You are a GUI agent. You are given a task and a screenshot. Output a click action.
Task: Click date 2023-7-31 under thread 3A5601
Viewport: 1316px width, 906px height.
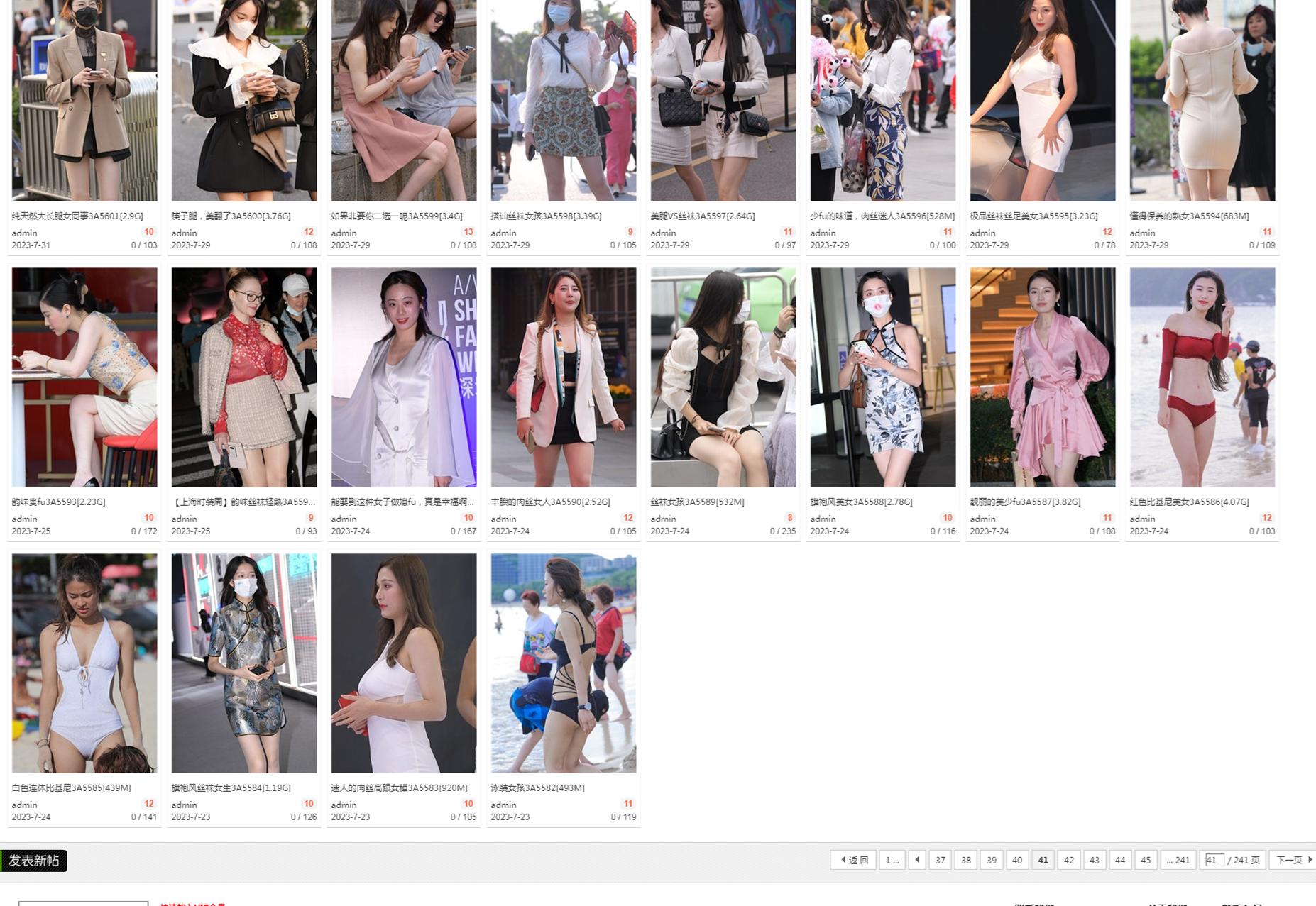pos(31,245)
